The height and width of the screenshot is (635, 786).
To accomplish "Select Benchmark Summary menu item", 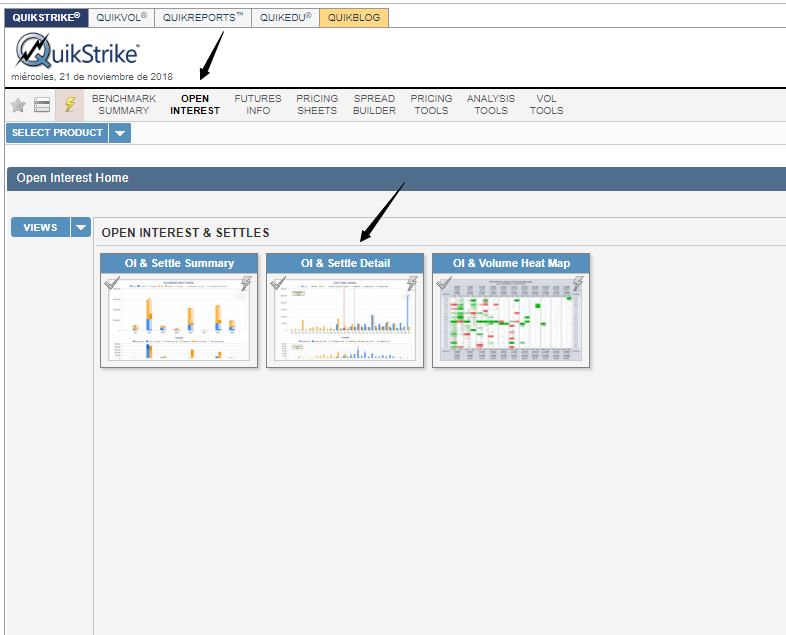I will pos(124,105).
